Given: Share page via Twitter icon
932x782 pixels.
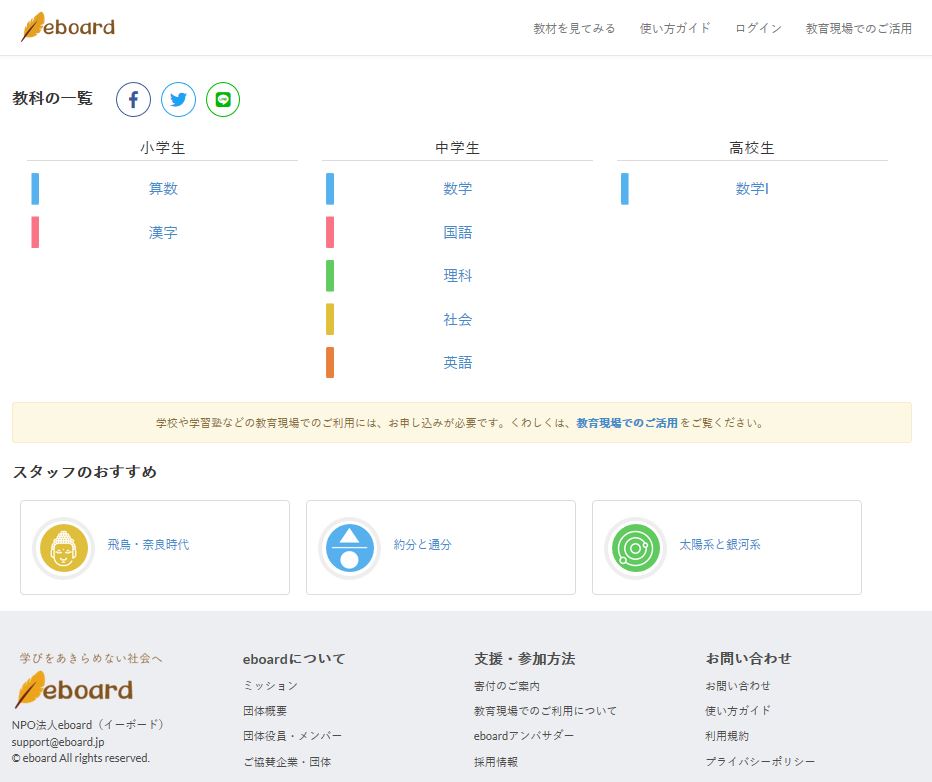Looking at the screenshot, I should [178, 100].
